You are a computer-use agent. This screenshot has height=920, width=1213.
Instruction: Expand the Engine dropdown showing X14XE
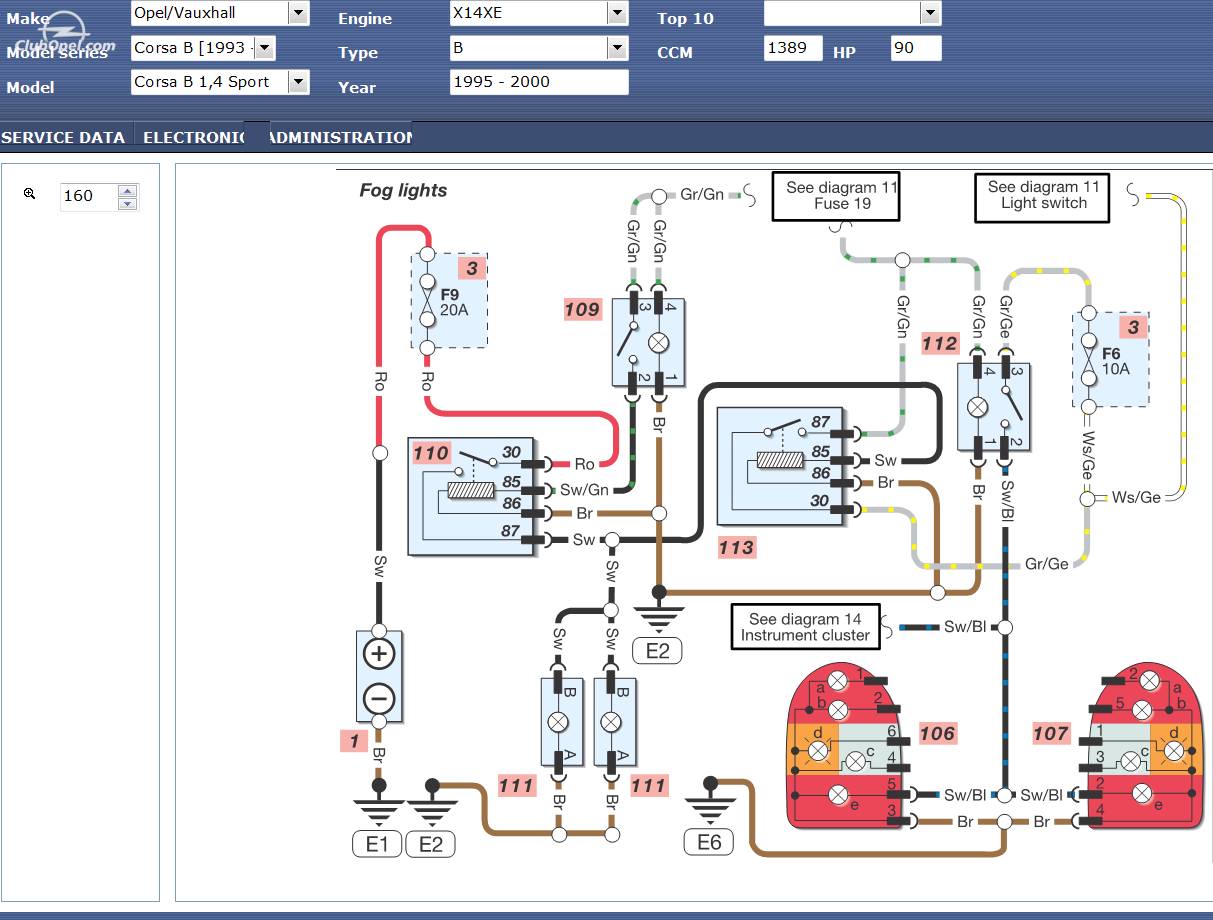point(539,13)
